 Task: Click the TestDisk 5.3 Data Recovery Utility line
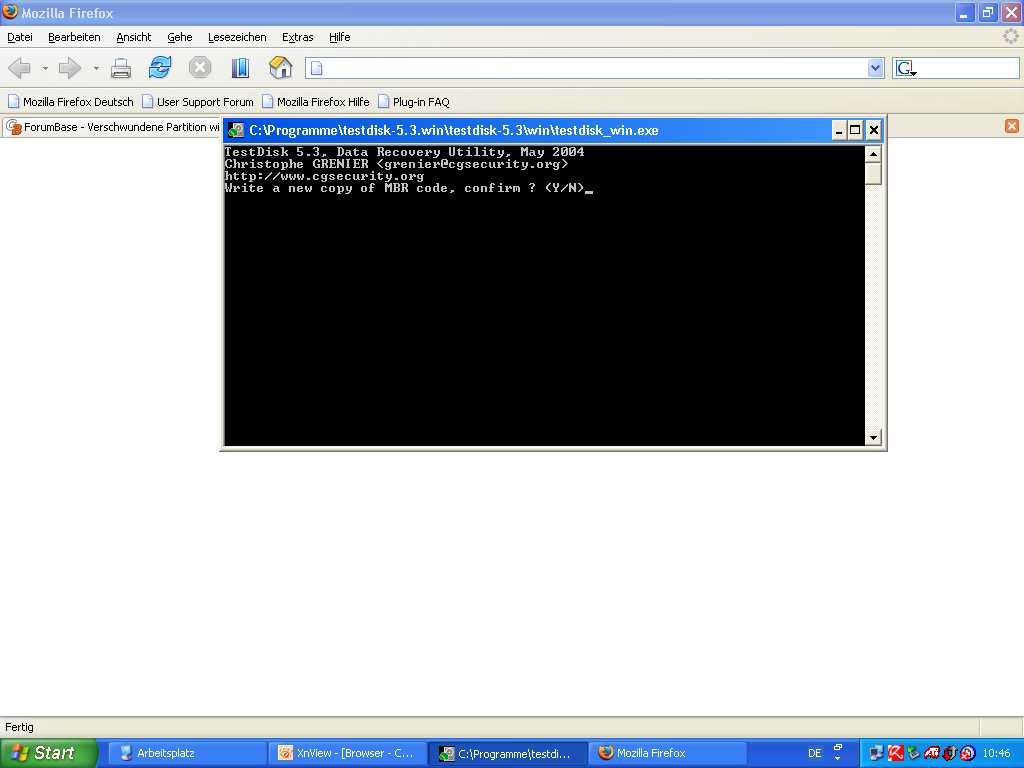click(404, 152)
